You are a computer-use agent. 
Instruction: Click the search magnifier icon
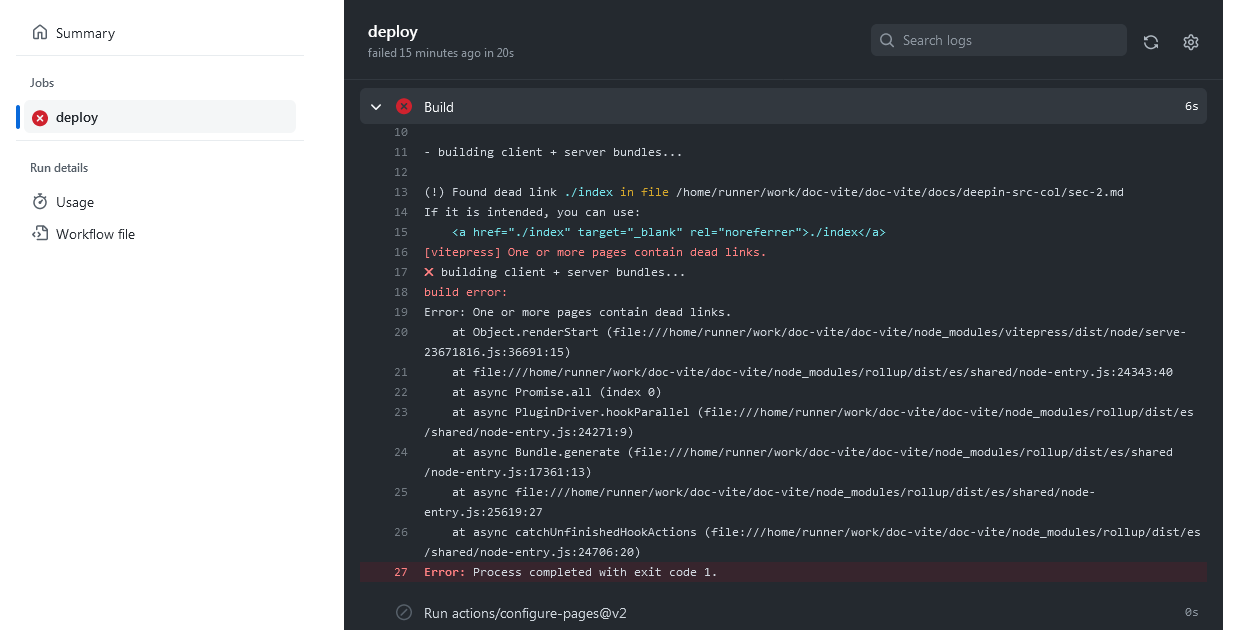pyautogui.click(x=887, y=41)
